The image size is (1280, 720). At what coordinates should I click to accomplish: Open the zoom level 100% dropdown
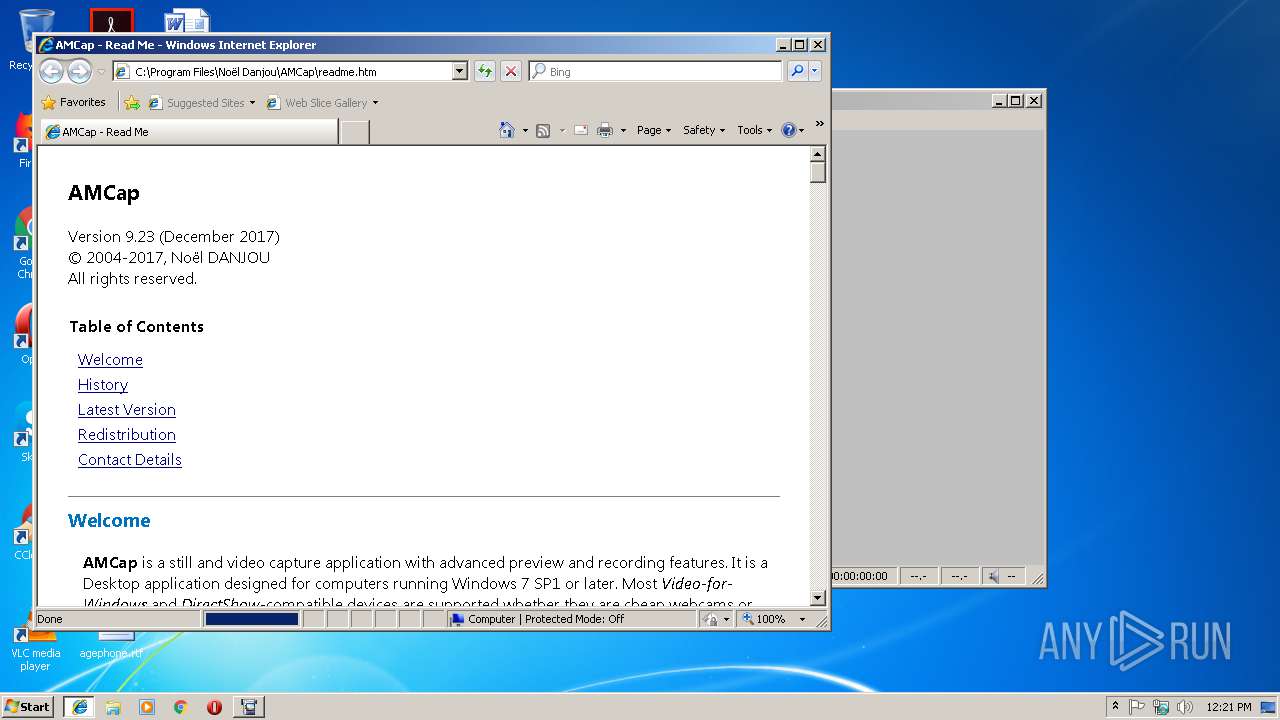pyautogui.click(x=802, y=619)
